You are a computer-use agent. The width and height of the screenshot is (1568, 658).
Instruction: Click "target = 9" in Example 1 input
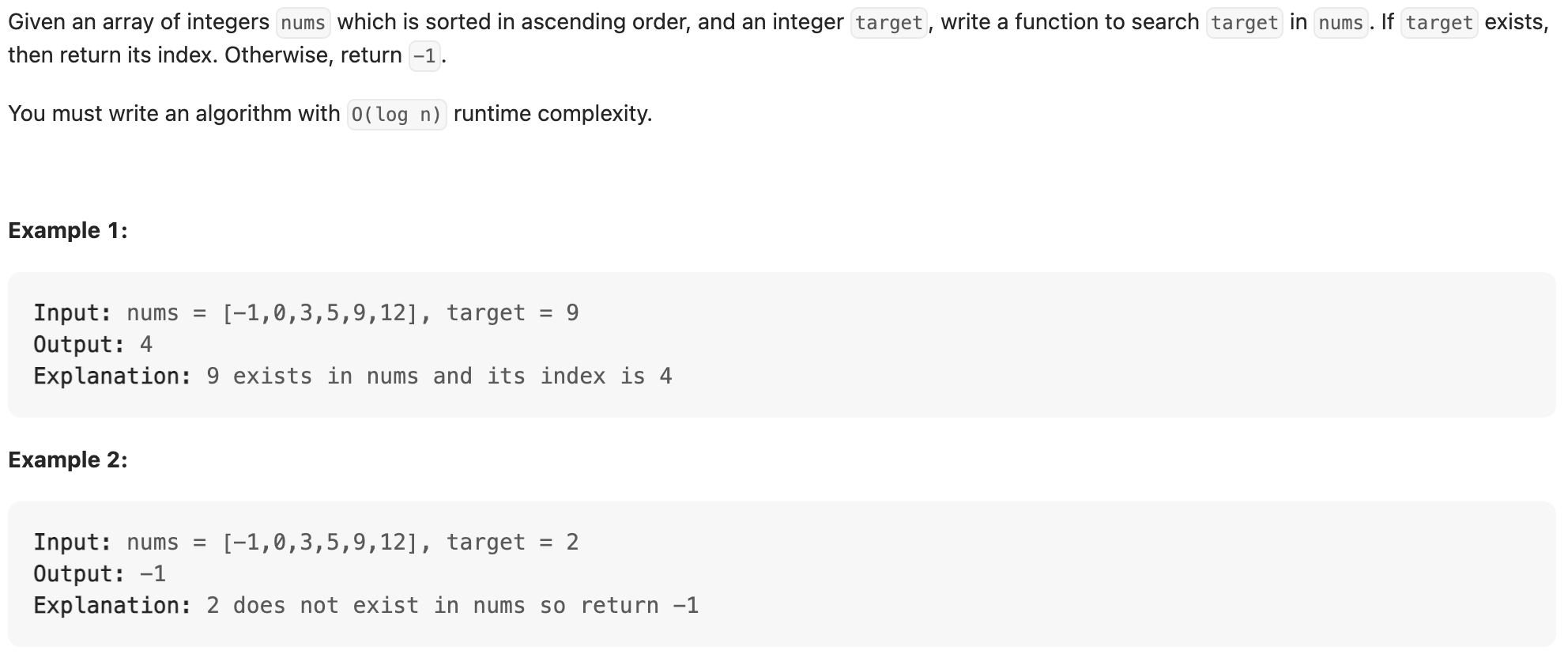tap(512, 313)
